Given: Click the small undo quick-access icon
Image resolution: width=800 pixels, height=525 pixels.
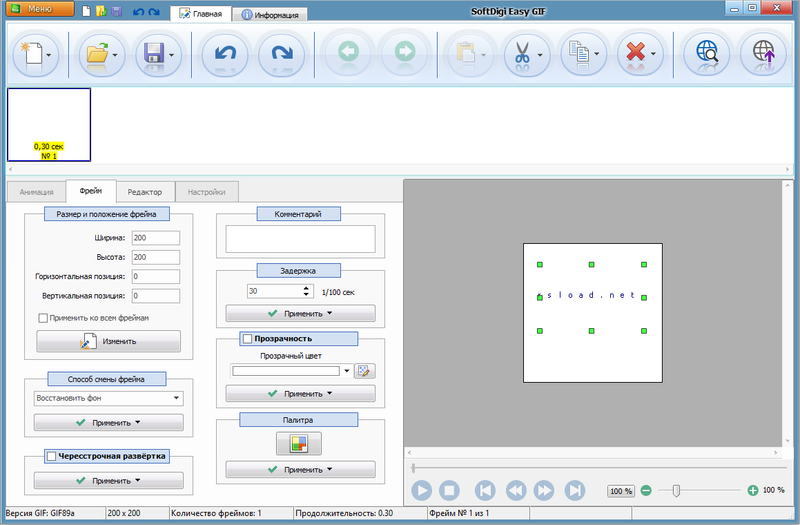Looking at the screenshot, I should tap(138, 11).
